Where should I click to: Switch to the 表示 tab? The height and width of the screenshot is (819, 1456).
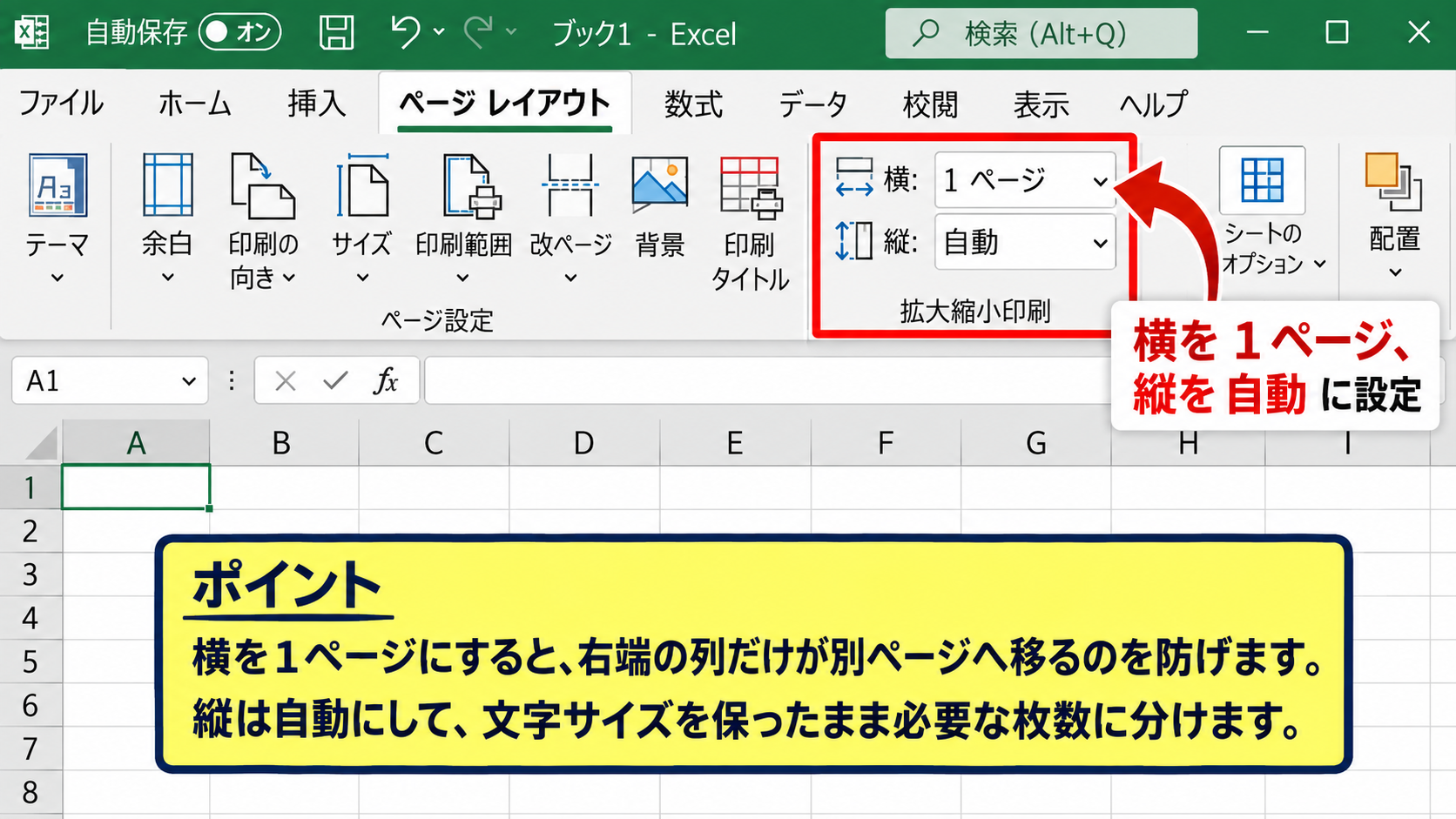coord(1041,104)
